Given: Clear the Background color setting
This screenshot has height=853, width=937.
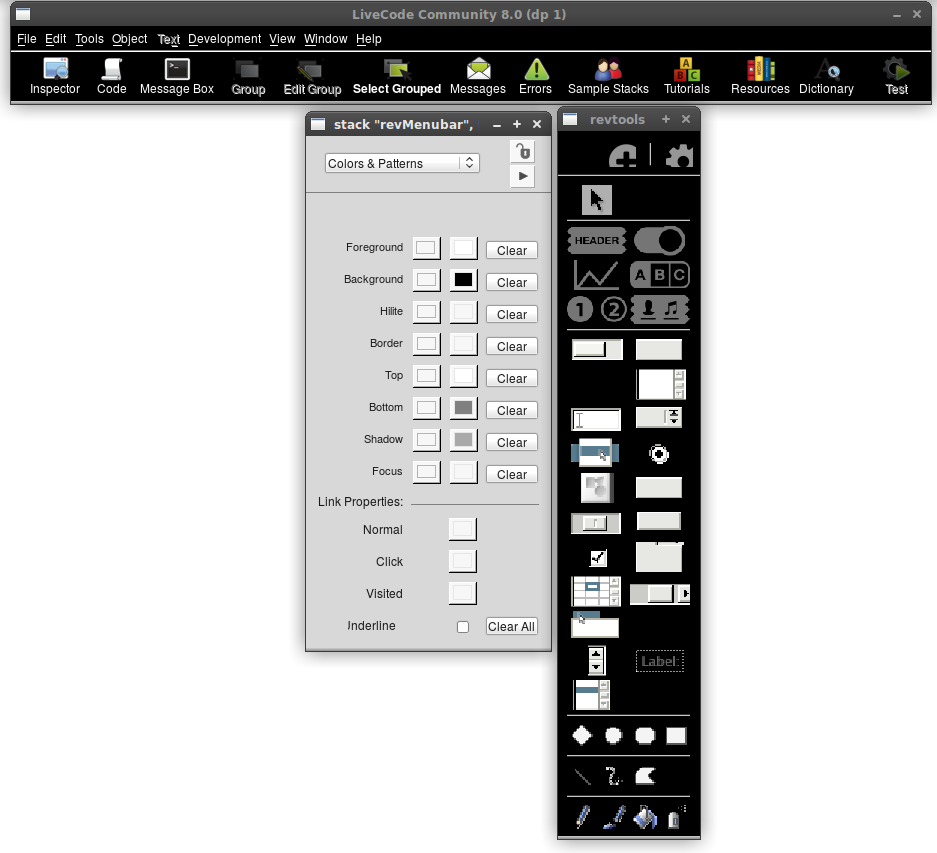Looking at the screenshot, I should (x=511, y=282).
